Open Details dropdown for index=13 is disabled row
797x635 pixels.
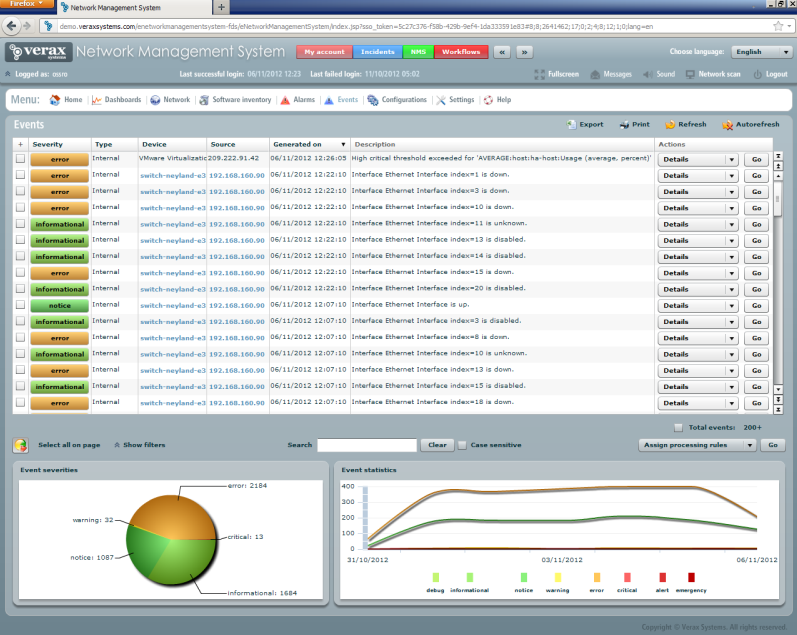[698, 240]
